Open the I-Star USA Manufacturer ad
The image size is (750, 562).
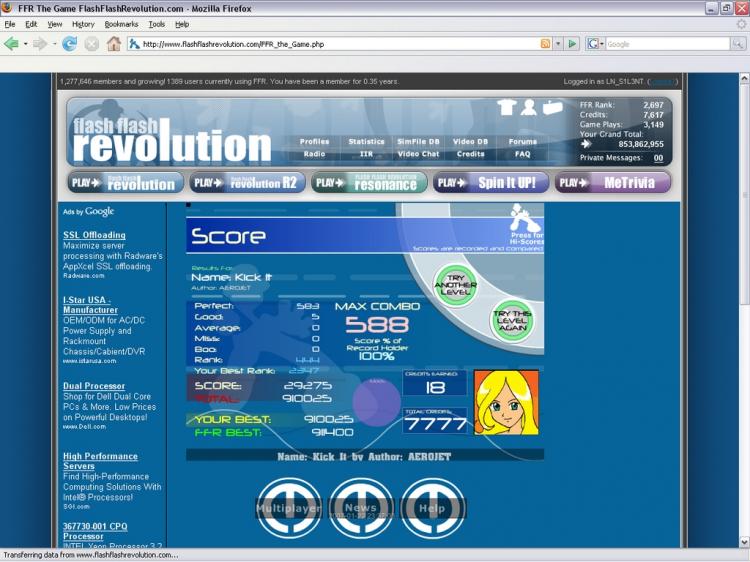[x=90, y=305]
